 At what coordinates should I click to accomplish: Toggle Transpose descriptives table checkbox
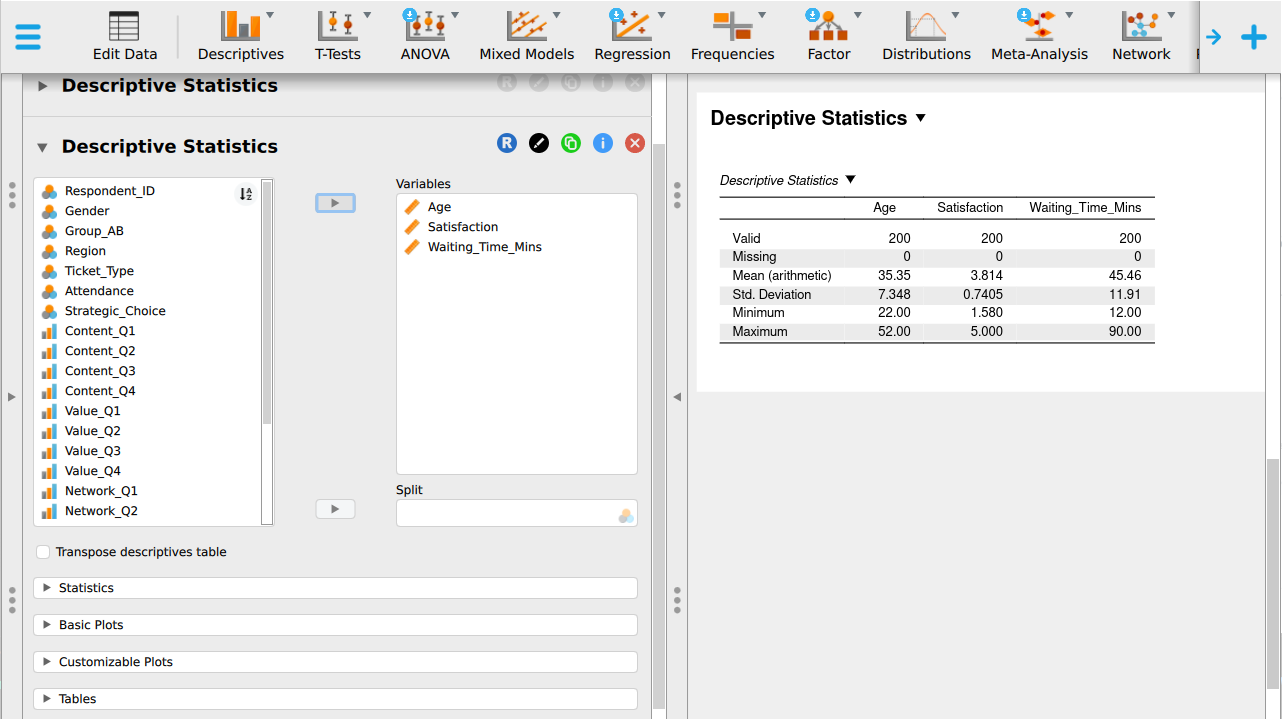pyautogui.click(x=43, y=552)
